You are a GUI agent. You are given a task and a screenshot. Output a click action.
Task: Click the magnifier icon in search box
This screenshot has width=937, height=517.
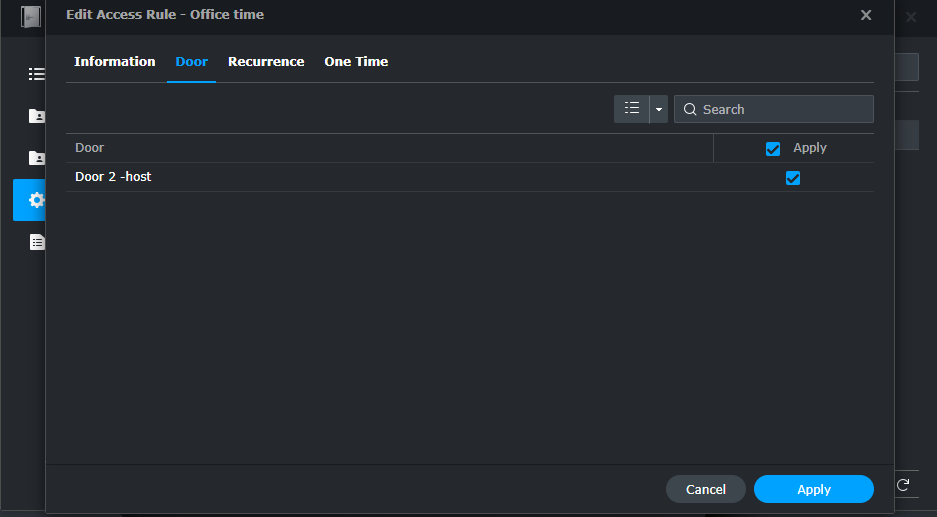click(690, 110)
